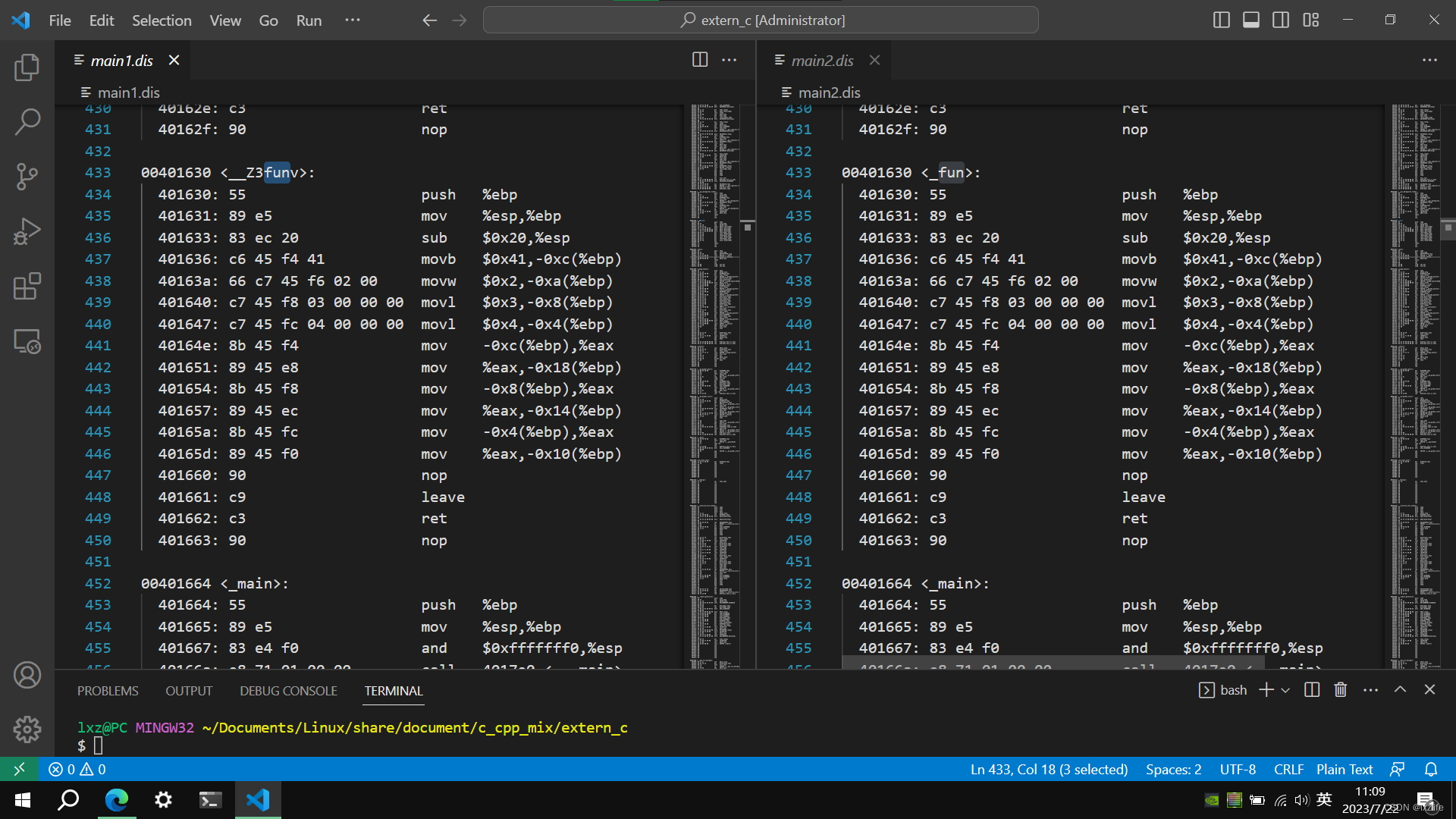Click the extern_c command search box
The width and height of the screenshot is (1456, 819).
click(761, 20)
